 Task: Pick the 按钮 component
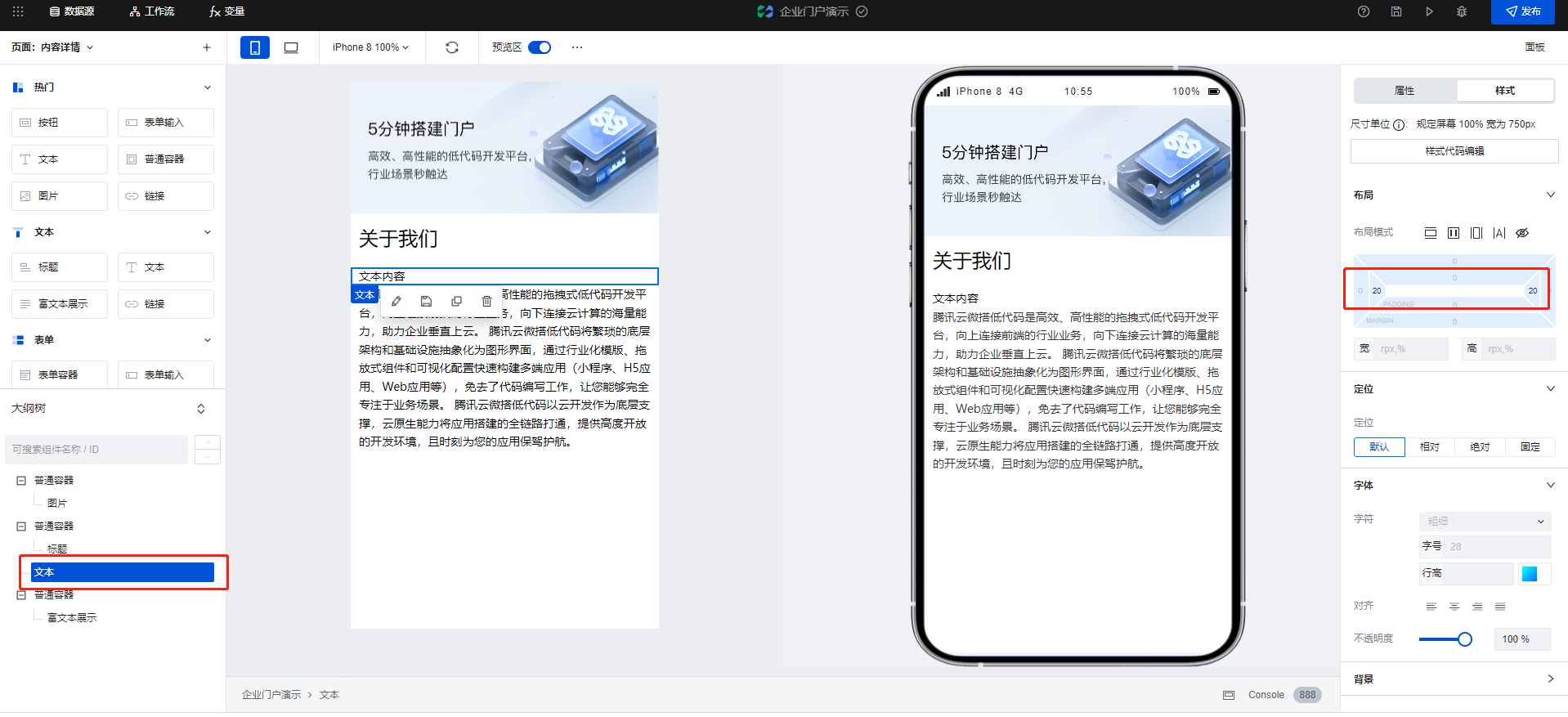tap(60, 123)
